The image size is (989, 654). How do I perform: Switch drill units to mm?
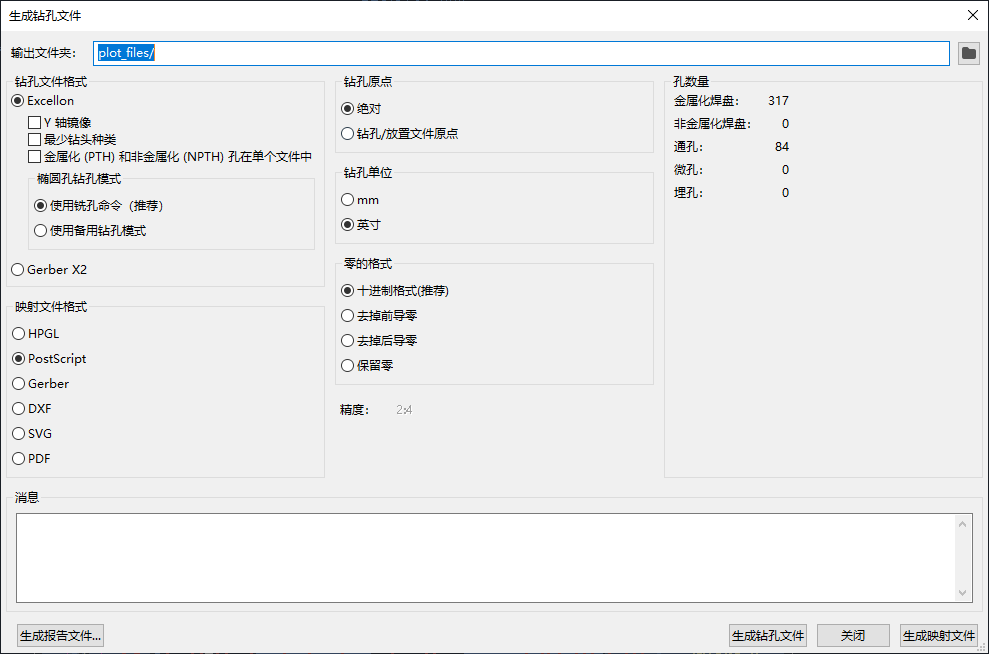pos(346,199)
